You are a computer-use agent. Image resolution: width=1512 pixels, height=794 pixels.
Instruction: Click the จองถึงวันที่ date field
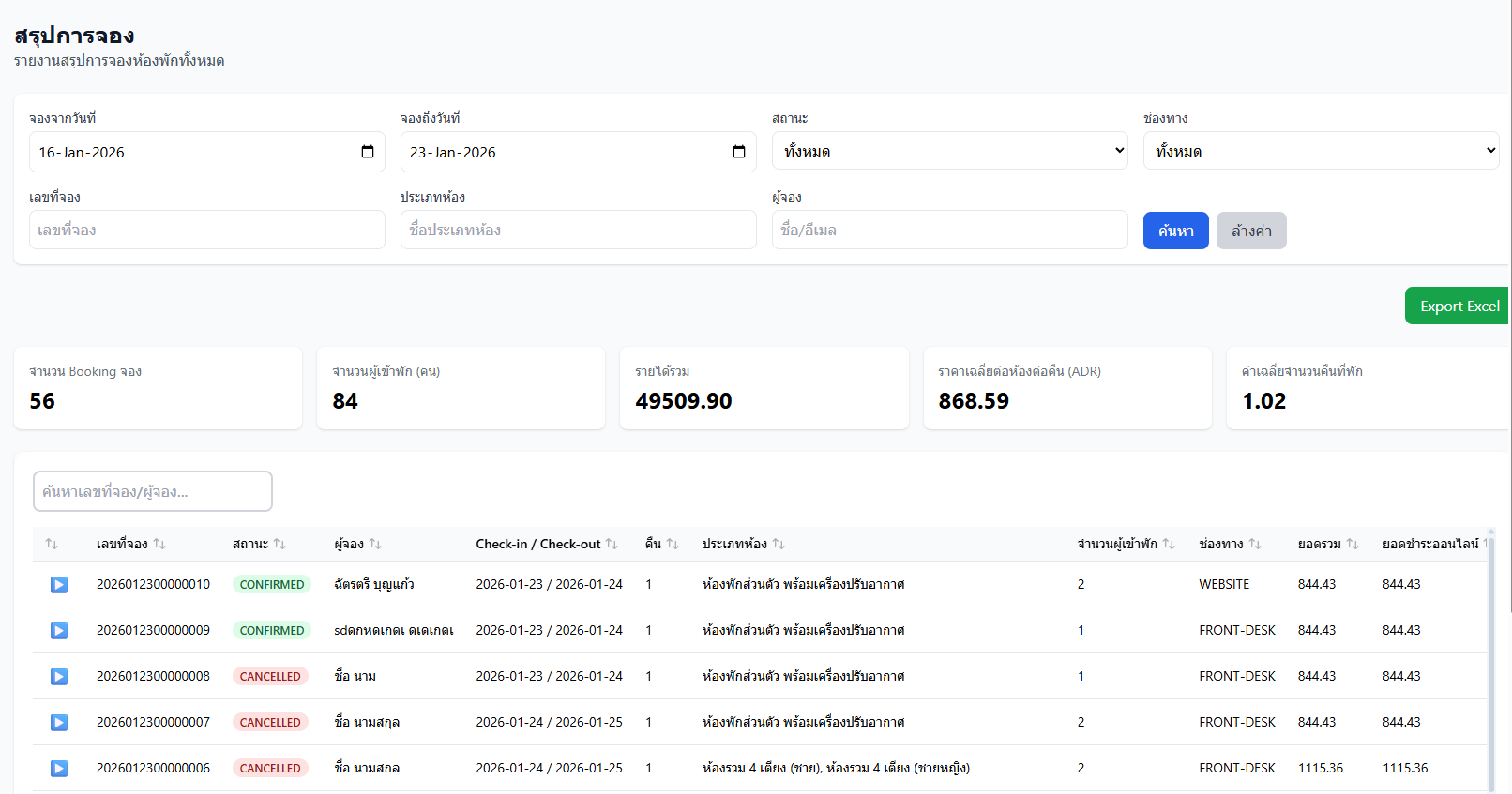[579, 152]
